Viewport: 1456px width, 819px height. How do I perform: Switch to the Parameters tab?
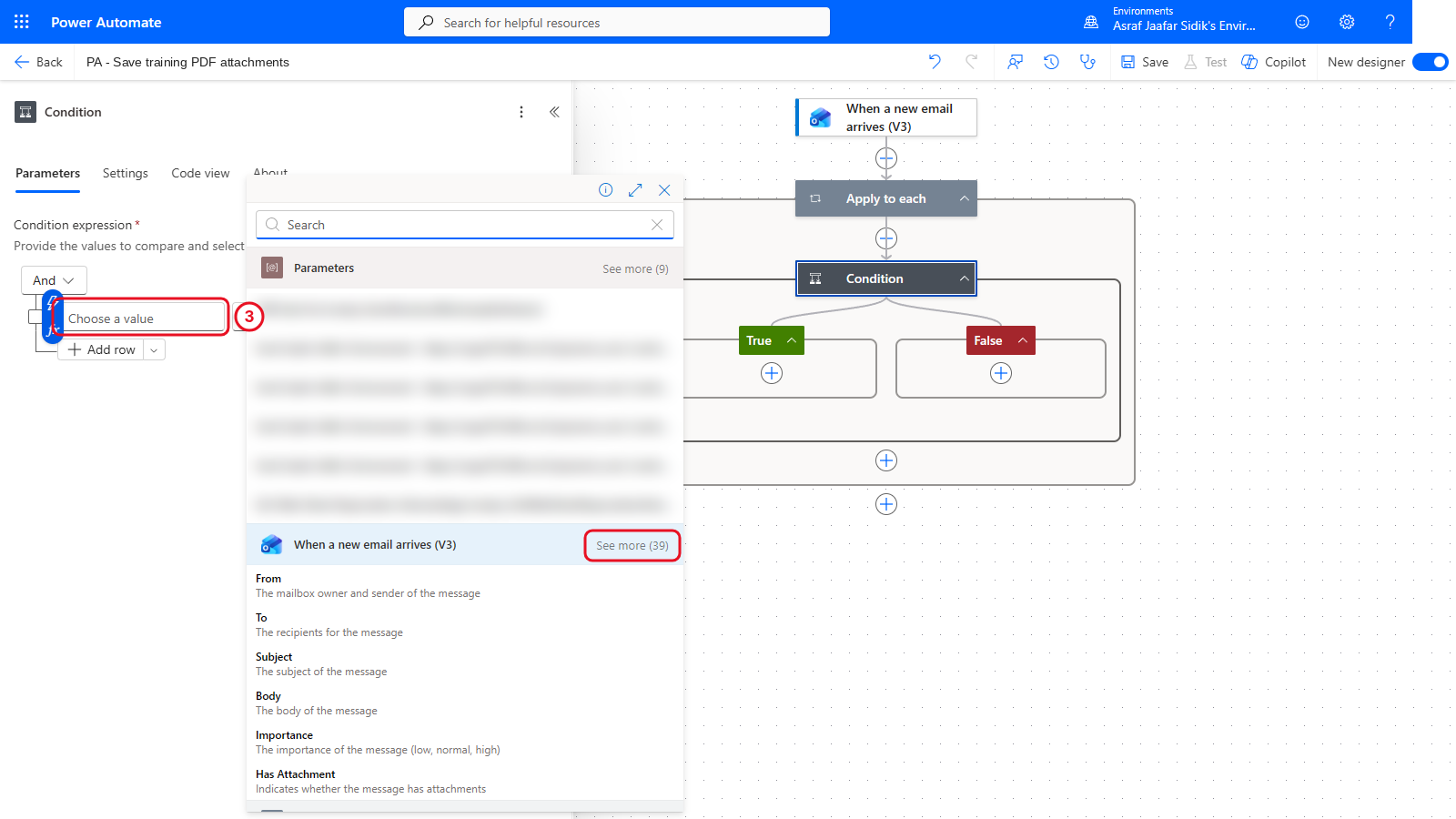[x=47, y=173]
